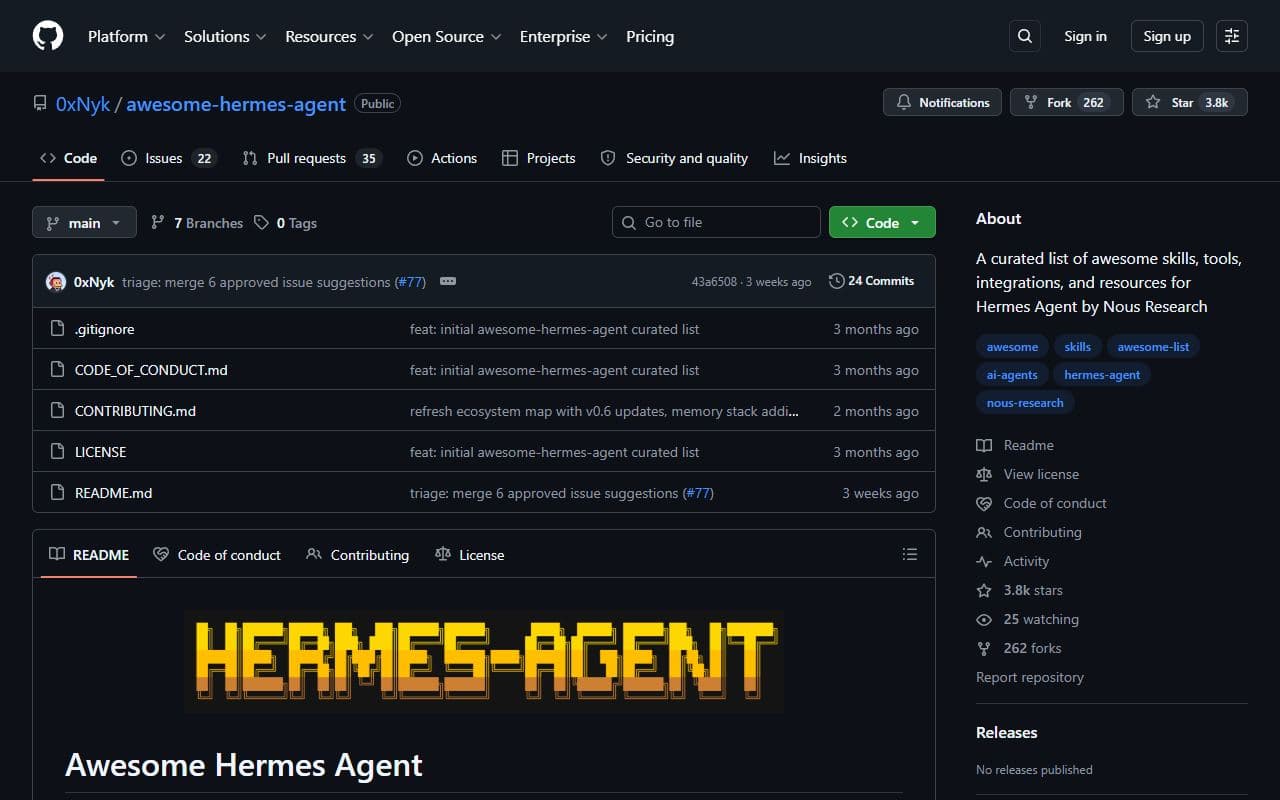Open the appearance settings icon beside Sign up
Screen dimensions: 1280x800
[1232, 36]
